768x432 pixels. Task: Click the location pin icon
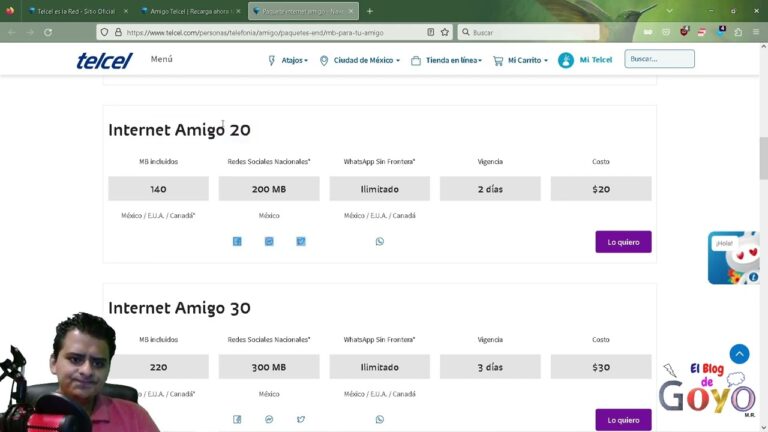pyautogui.click(x=324, y=61)
